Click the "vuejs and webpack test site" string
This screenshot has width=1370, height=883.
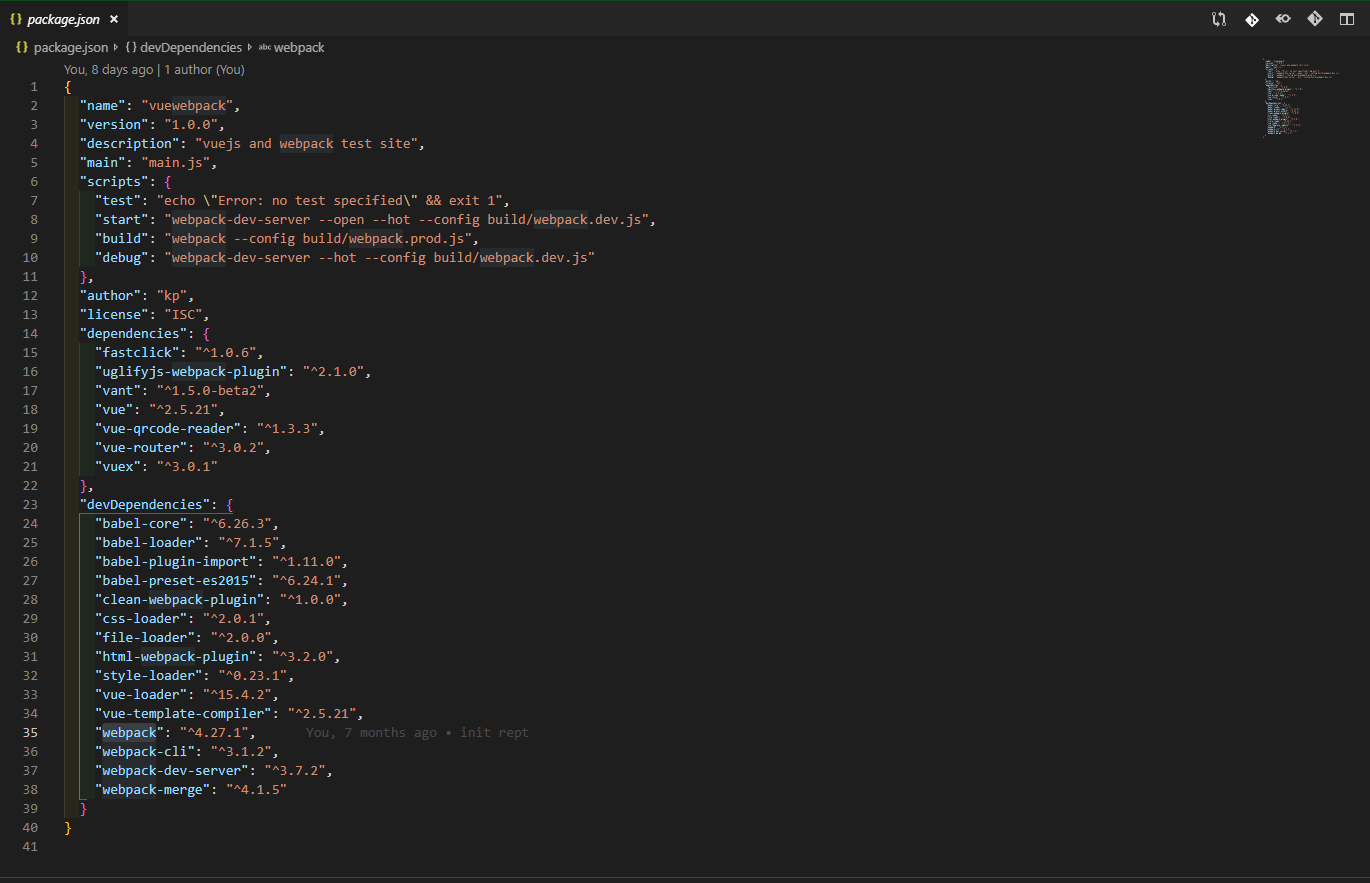tap(306, 144)
